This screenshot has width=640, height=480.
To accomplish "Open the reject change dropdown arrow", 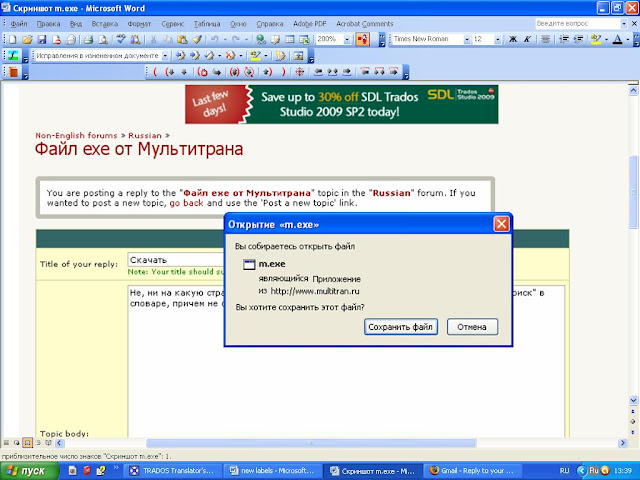I will point(240,56).
